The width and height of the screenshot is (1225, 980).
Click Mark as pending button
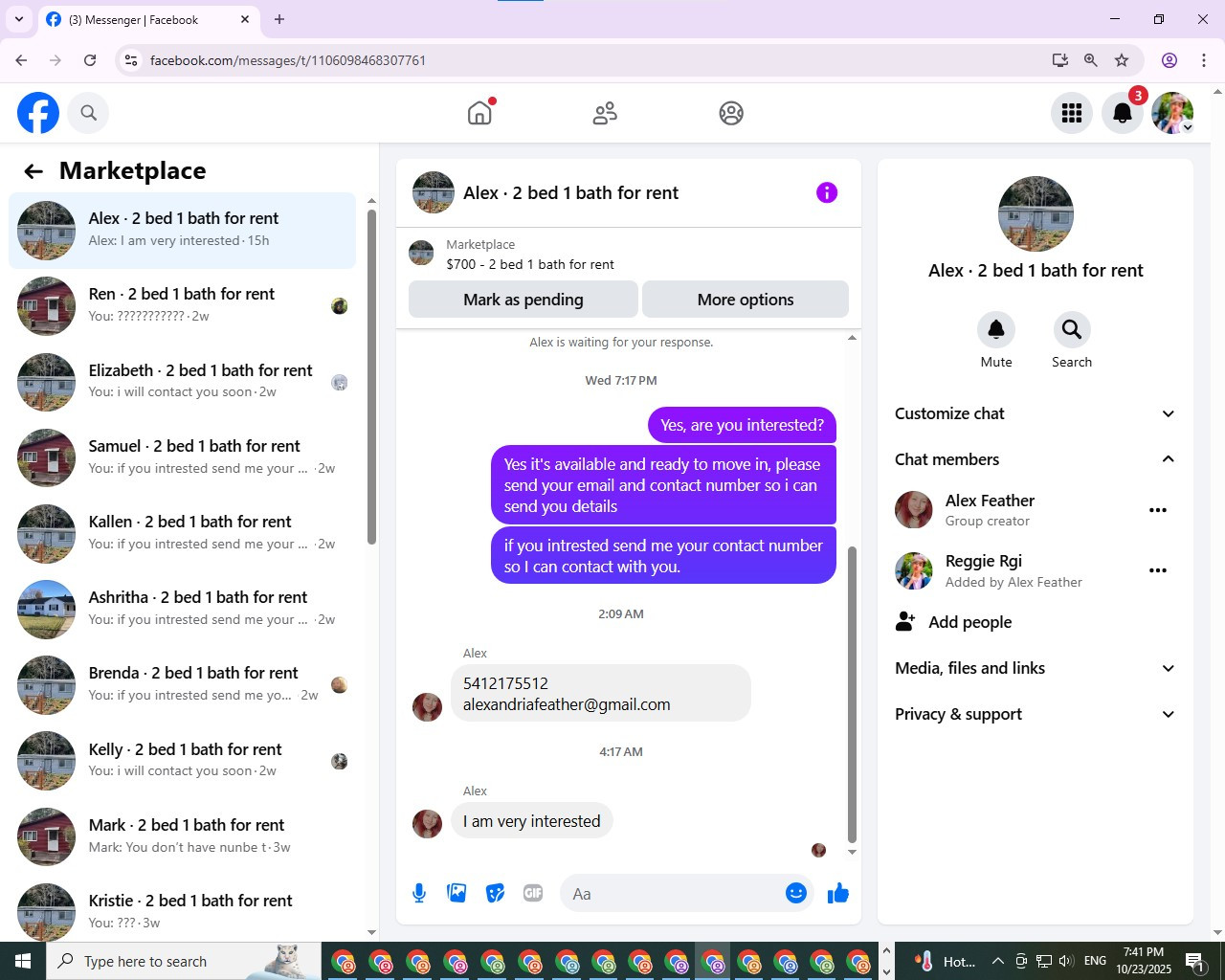click(x=523, y=300)
